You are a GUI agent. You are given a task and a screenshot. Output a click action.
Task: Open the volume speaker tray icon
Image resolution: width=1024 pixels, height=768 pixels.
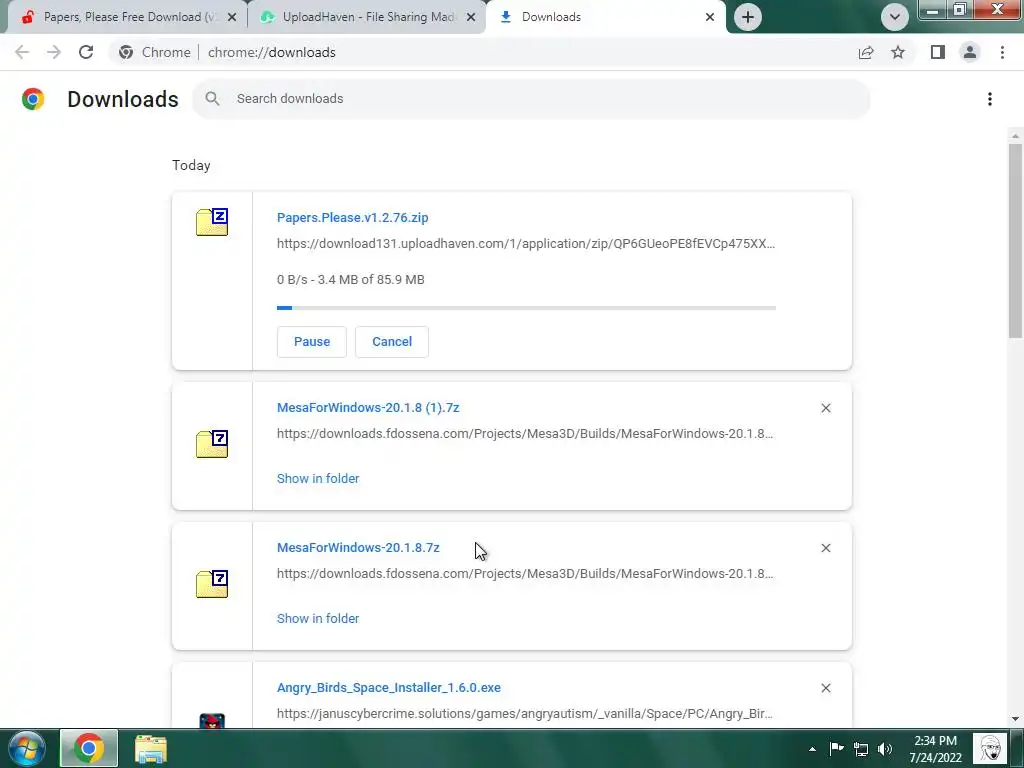[885, 749]
